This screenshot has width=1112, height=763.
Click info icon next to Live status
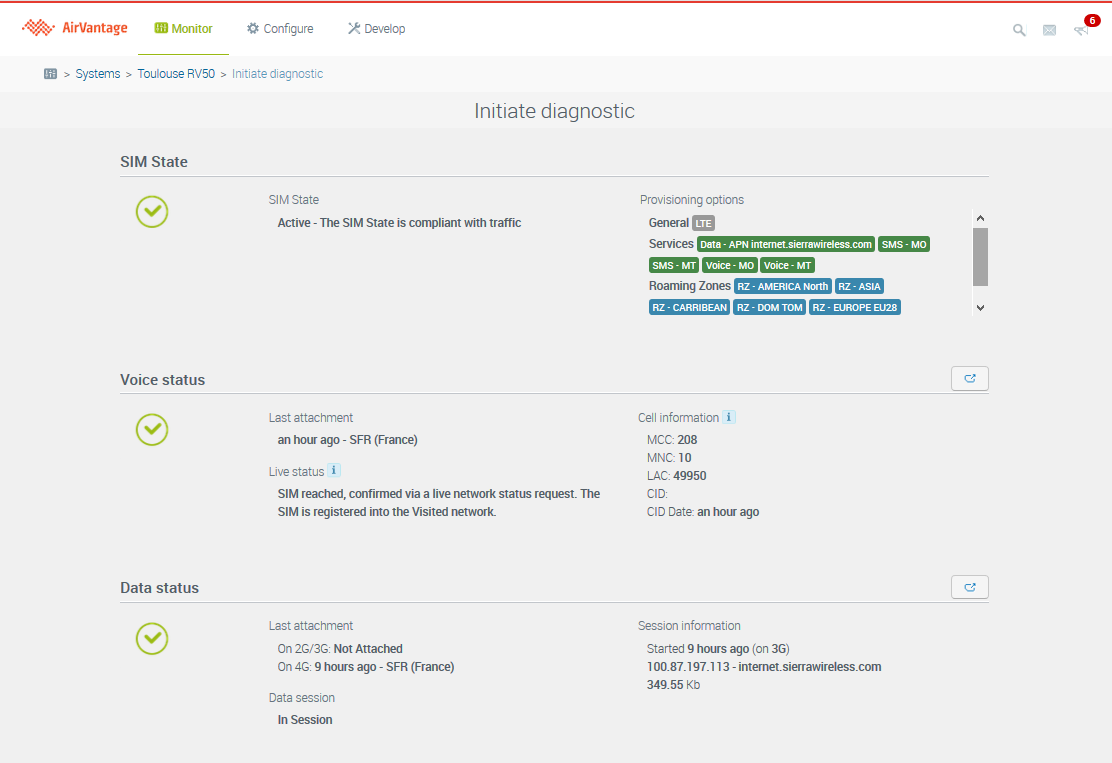point(334,470)
